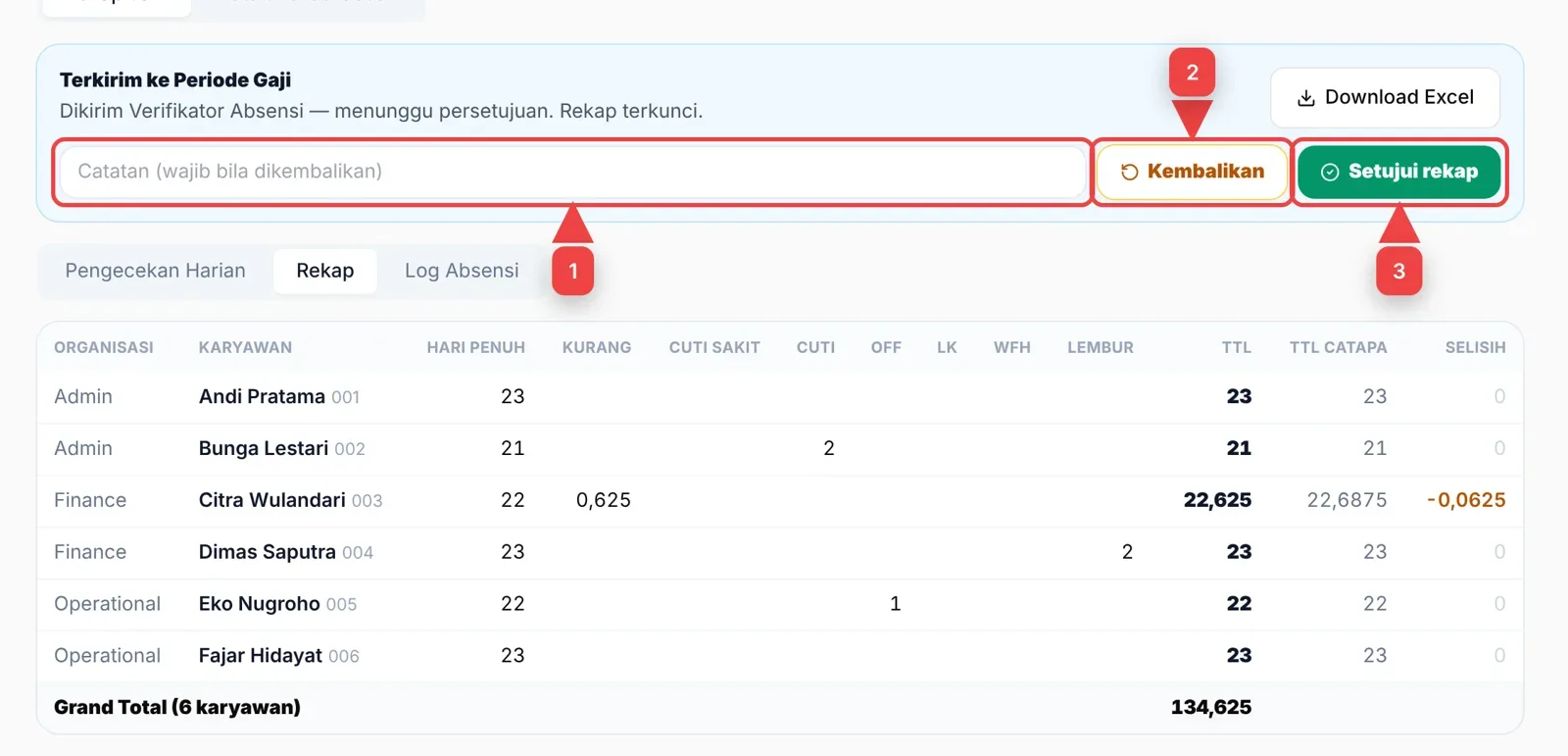Click Finance label in Citra Wulandari row
This screenshot has height=756, width=1568.
coord(90,500)
